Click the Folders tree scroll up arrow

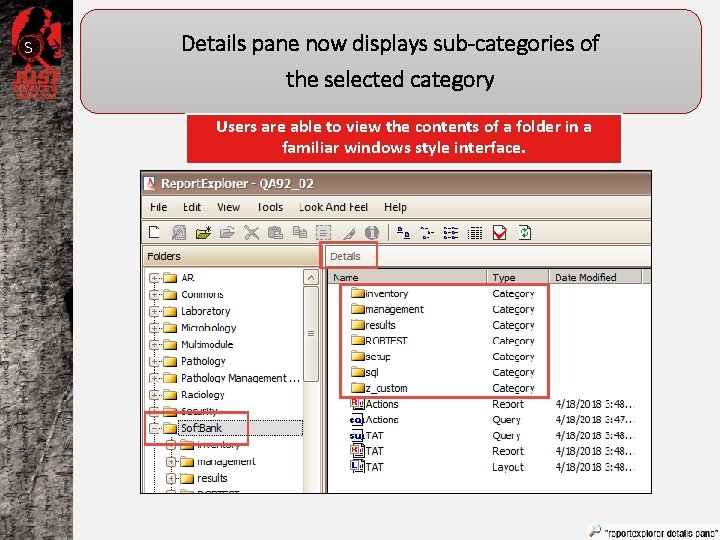click(x=311, y=278)
